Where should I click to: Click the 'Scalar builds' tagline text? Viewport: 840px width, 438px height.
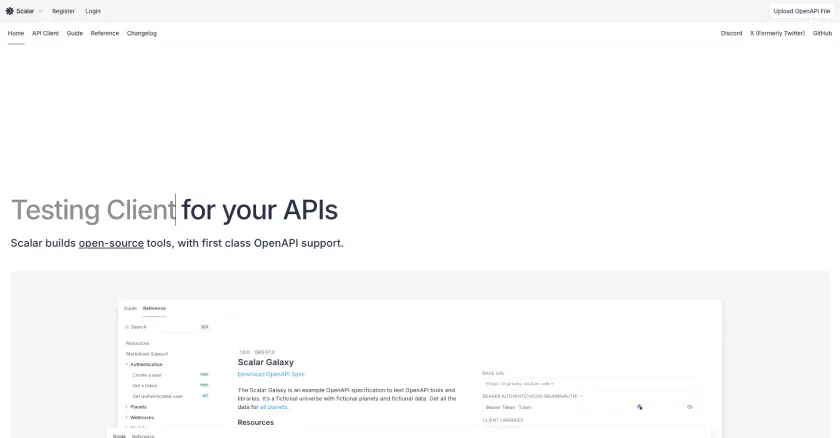(43, 243)
